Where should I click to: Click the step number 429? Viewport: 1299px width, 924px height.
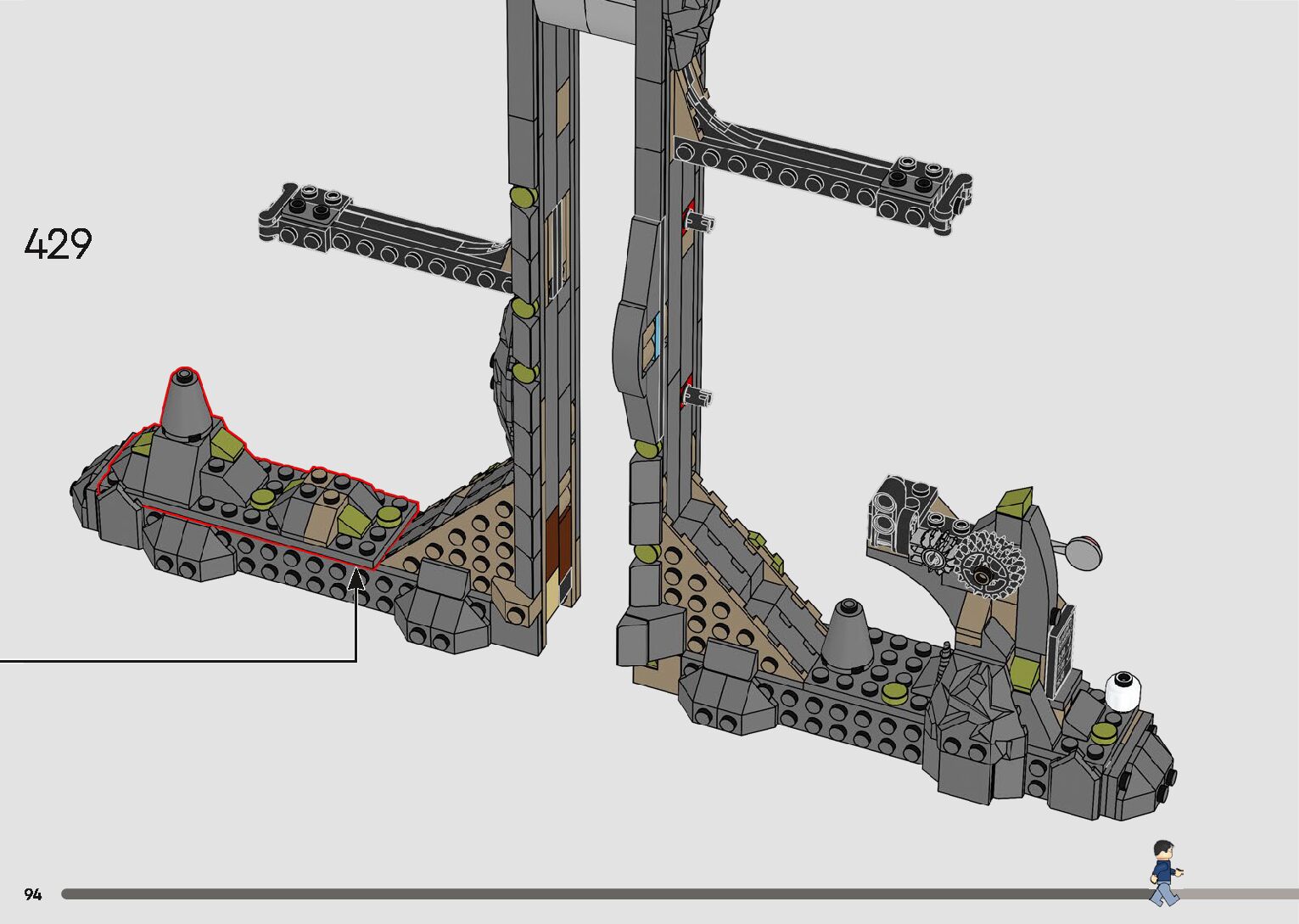click(58, 244)
